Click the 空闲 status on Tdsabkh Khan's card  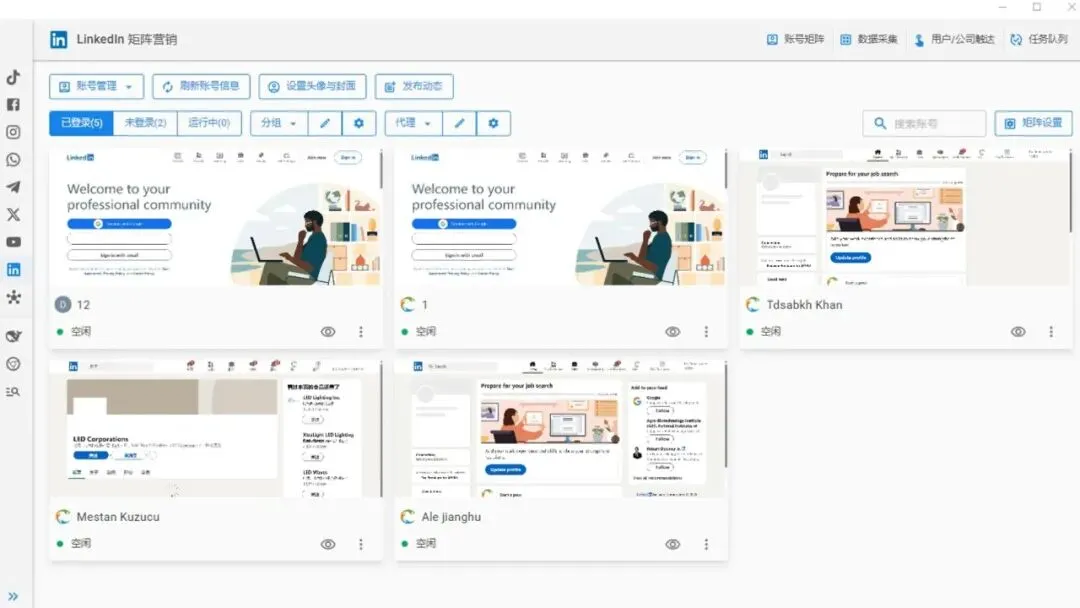[x=771, y=331]
